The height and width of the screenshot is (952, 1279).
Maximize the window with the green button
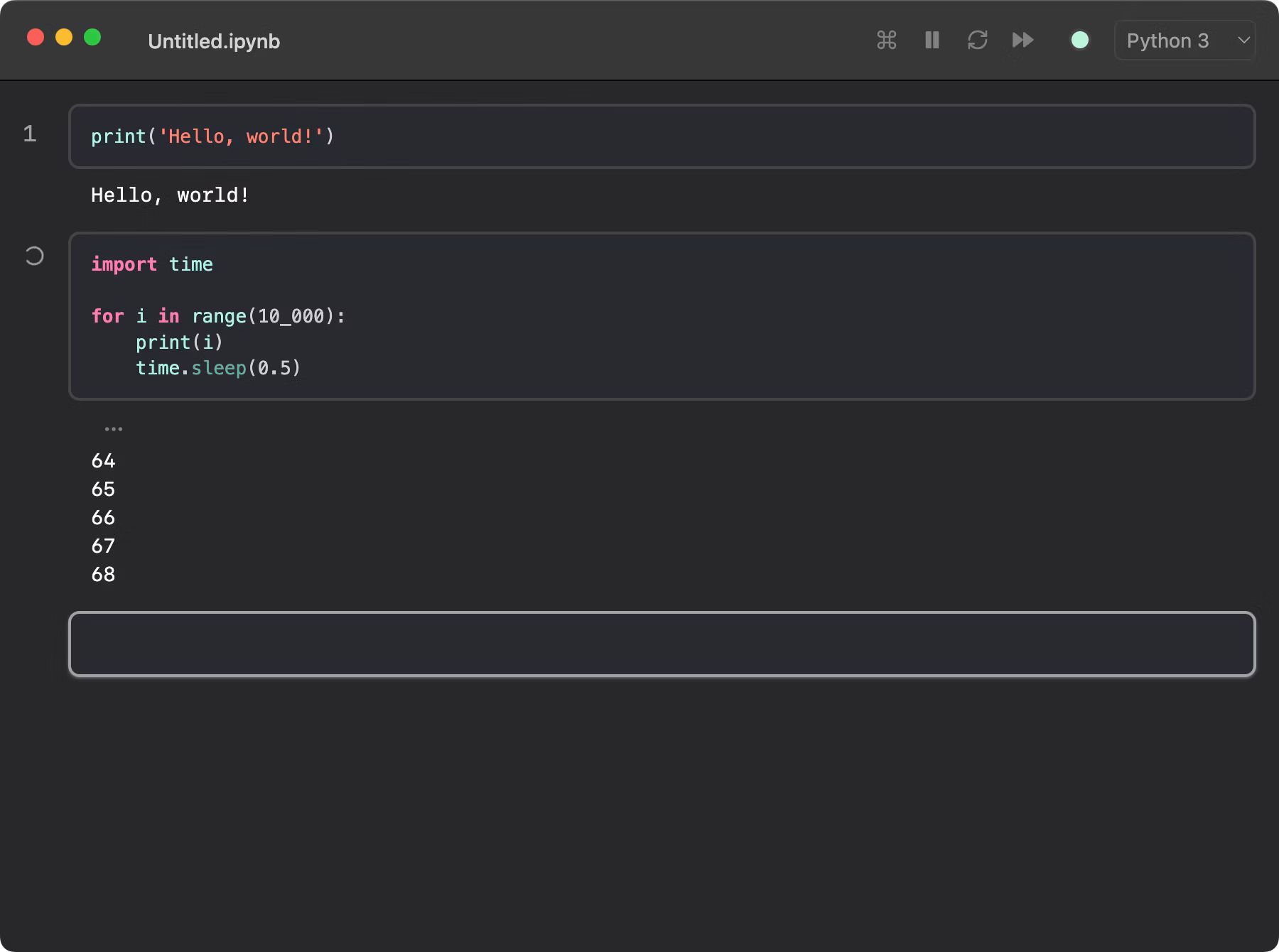point(92,37)
